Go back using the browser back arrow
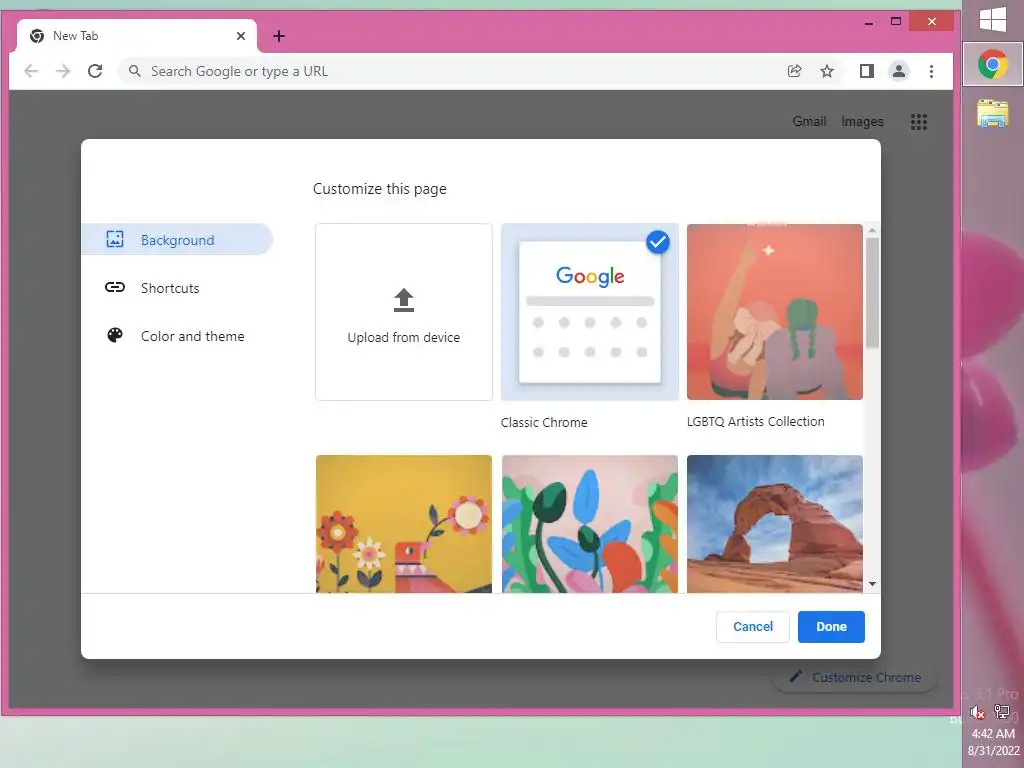The width and height of the screenshot is (1024, 768). pos(31,71)
